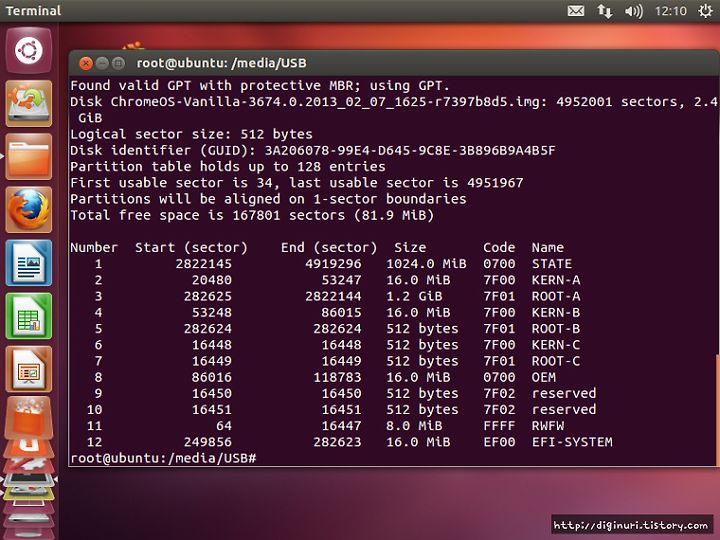Select the partition name 'ROOT-B'
This screenshot has height=540, width=720.
click(556, 329)
